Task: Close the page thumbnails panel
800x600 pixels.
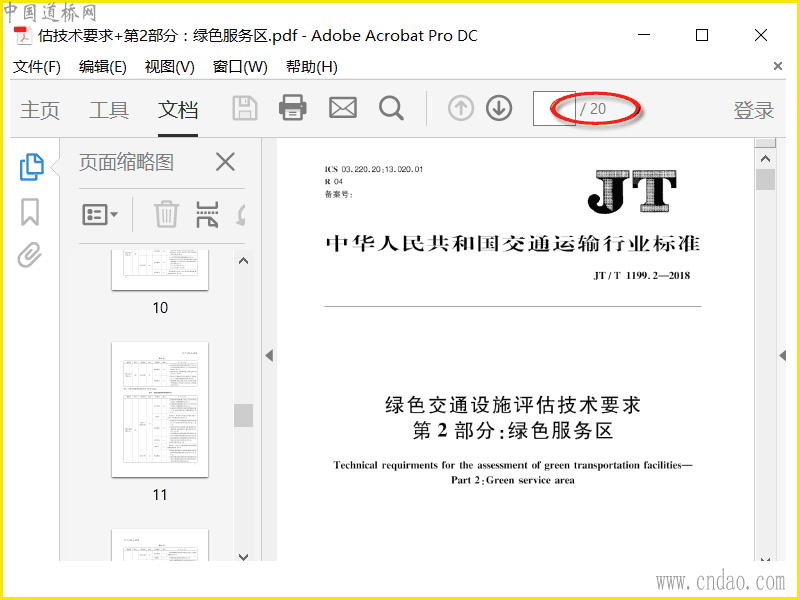Action: [x=225, y=162]
